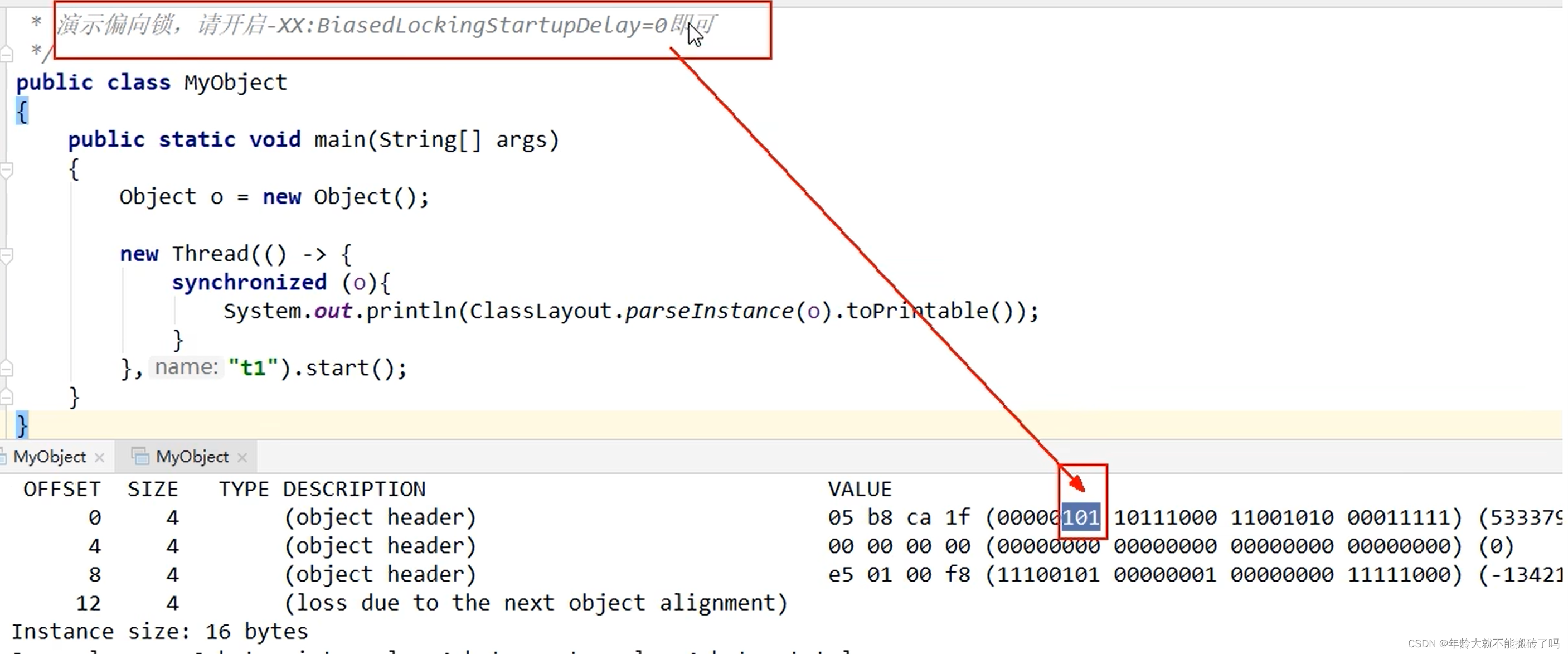The image size is (1568, 654).
Task: Click 'Object o = new Object();' line
Action: pos(274,197)
